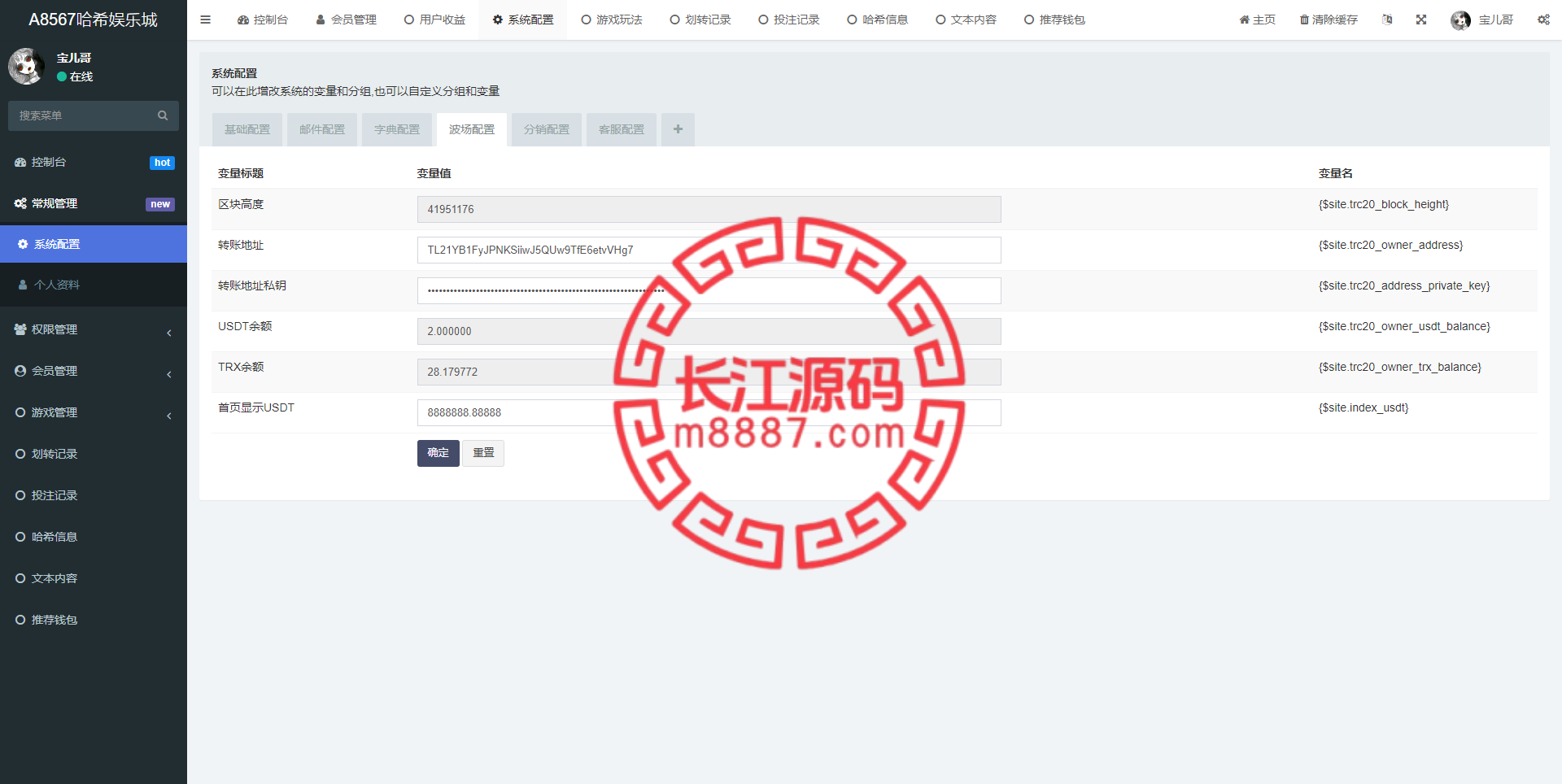Switch to the 客服配置 tab
The width and height of the screenshot is (1562, 784).
point(622,129)
